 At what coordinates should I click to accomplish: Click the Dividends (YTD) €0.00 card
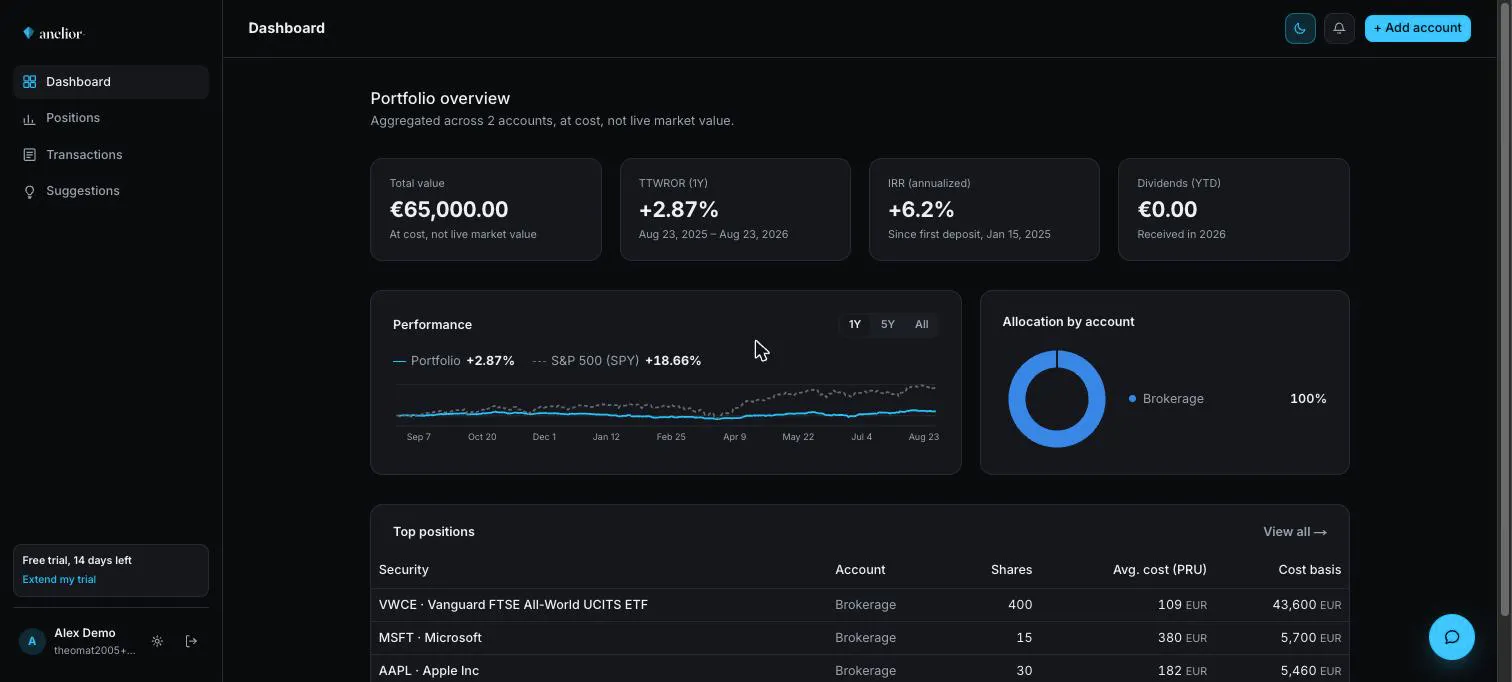[1234, 210]
